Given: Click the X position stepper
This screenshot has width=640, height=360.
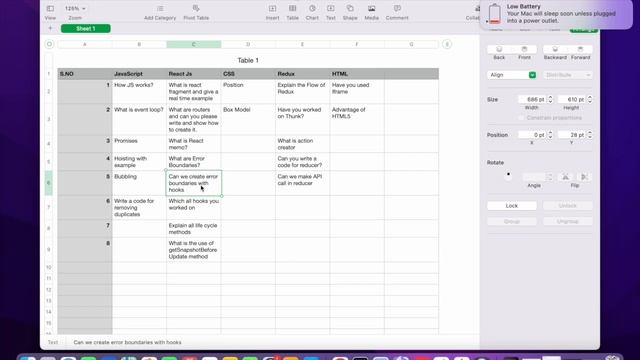Looking at the screenshot, I should point(550,135).
